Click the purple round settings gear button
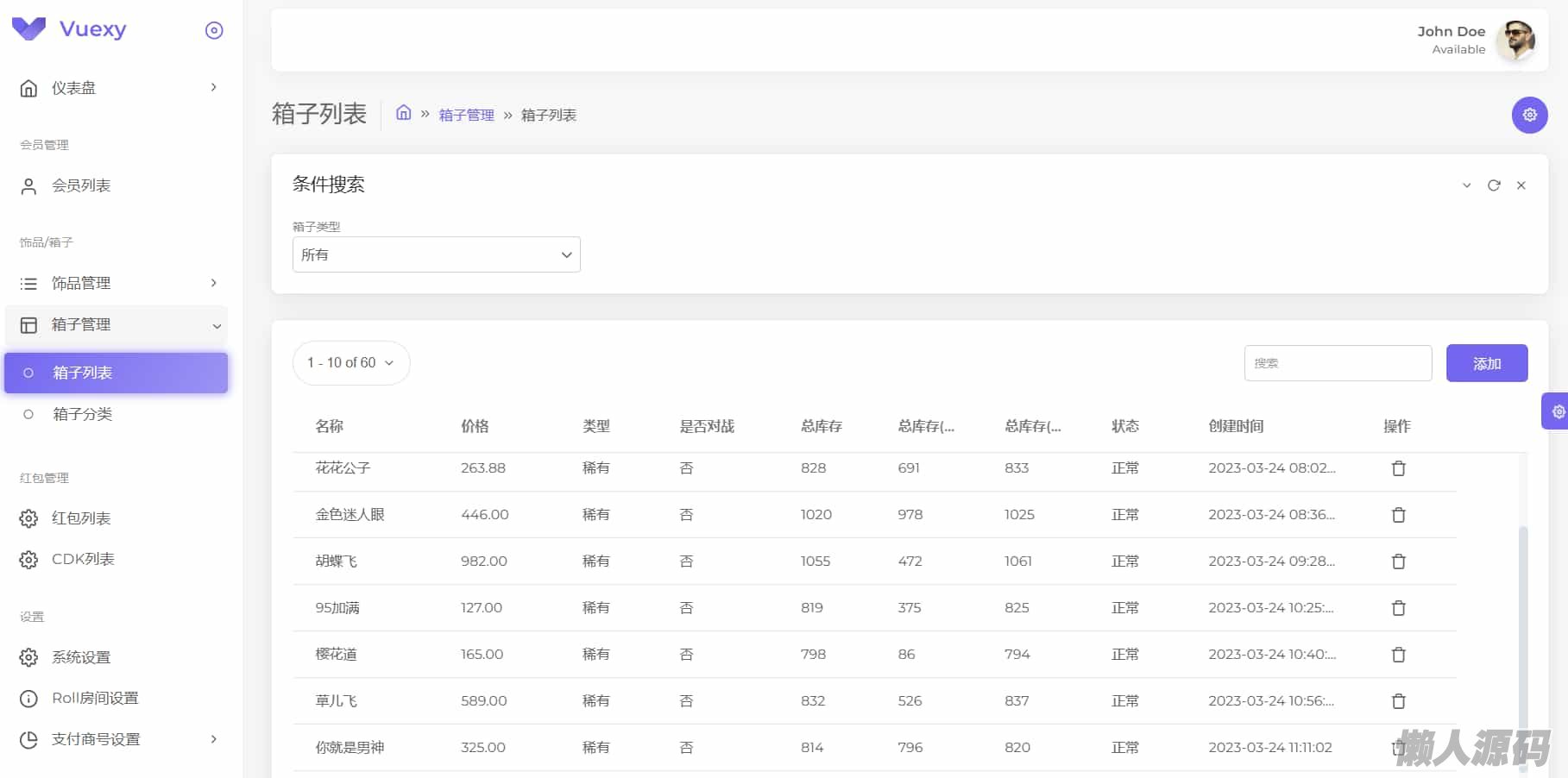1568x778 pixels. [1529, 115]
